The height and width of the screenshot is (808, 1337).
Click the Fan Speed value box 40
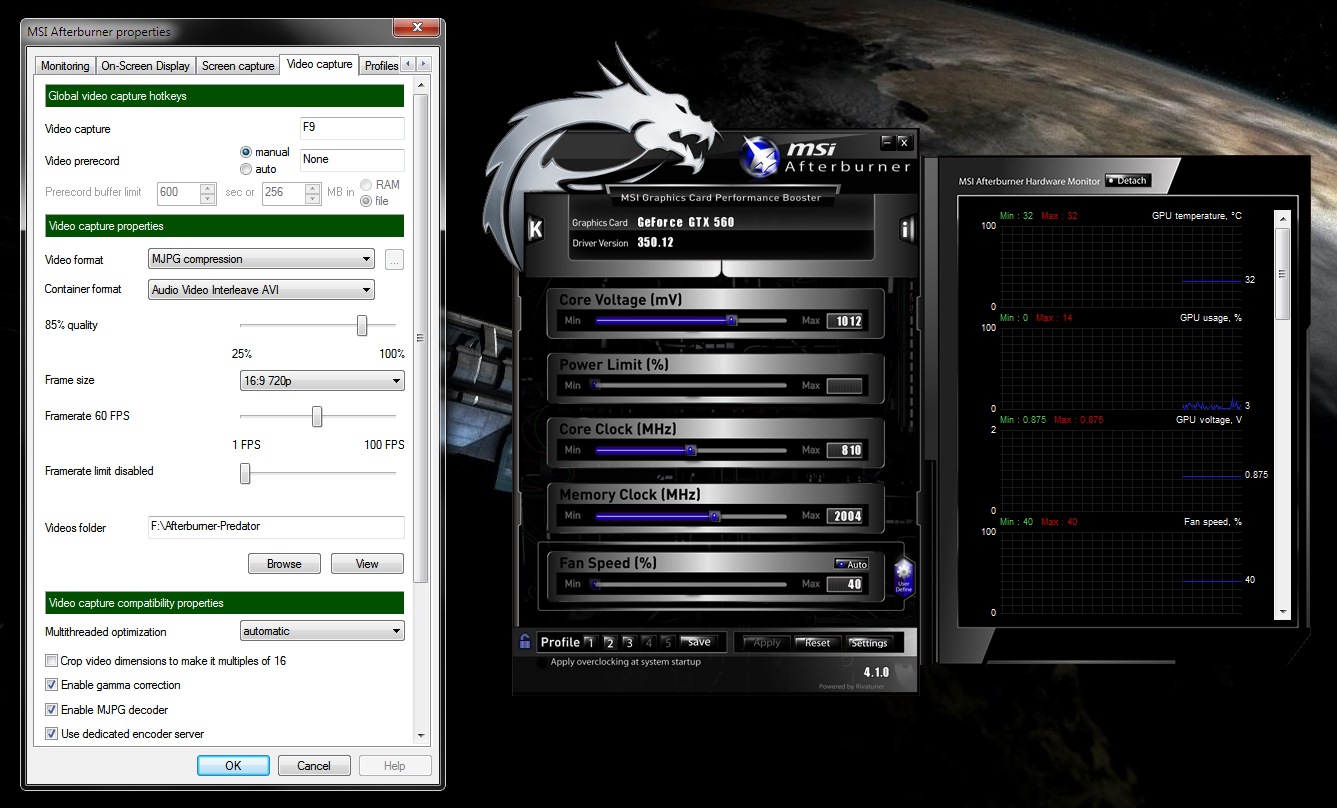pyautogui.click(x=844, y=584)
